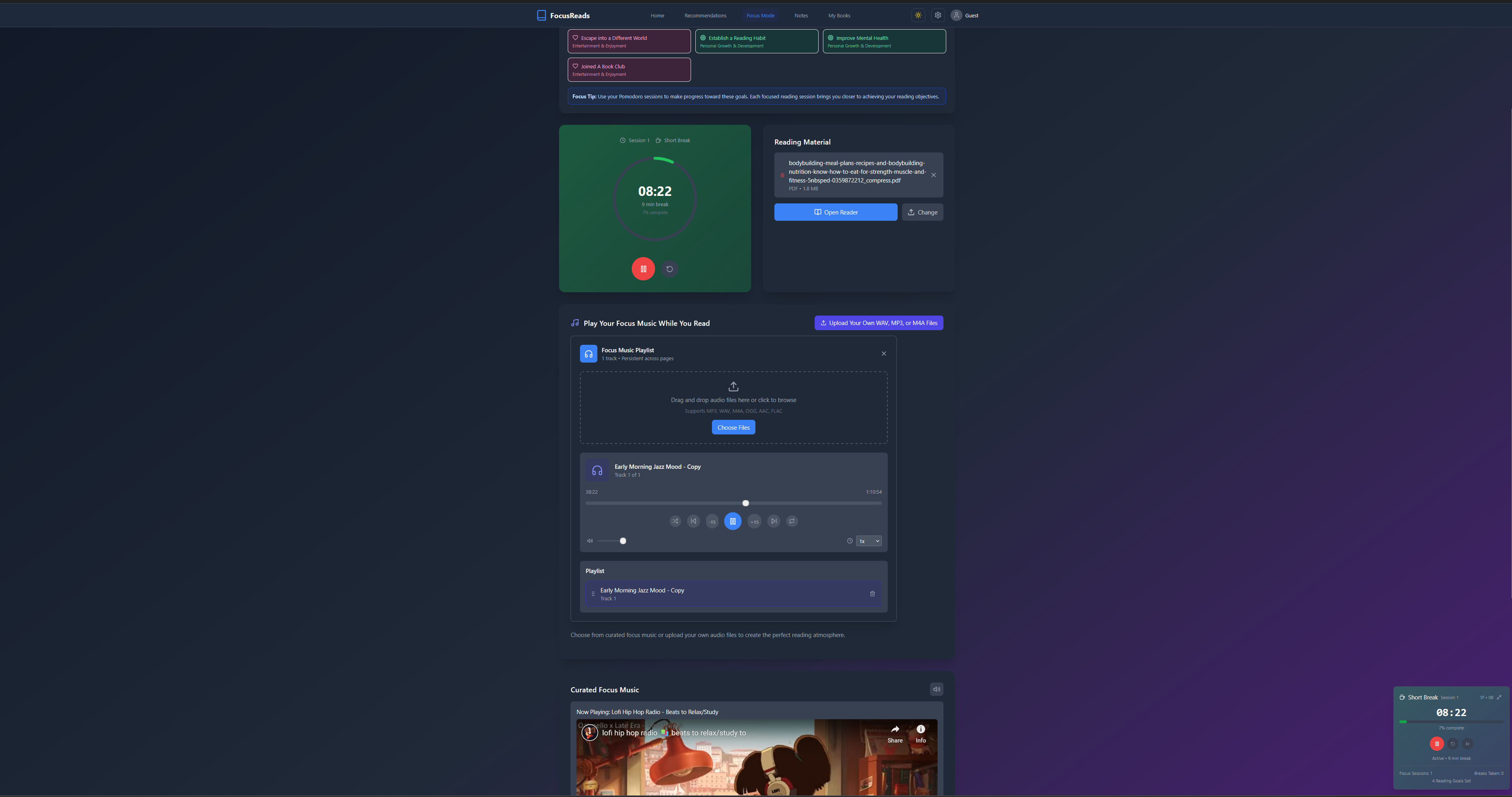Click Choose Files in the upload area
This screenshot has height=797, width=1512.
click(x=733, y=427)
